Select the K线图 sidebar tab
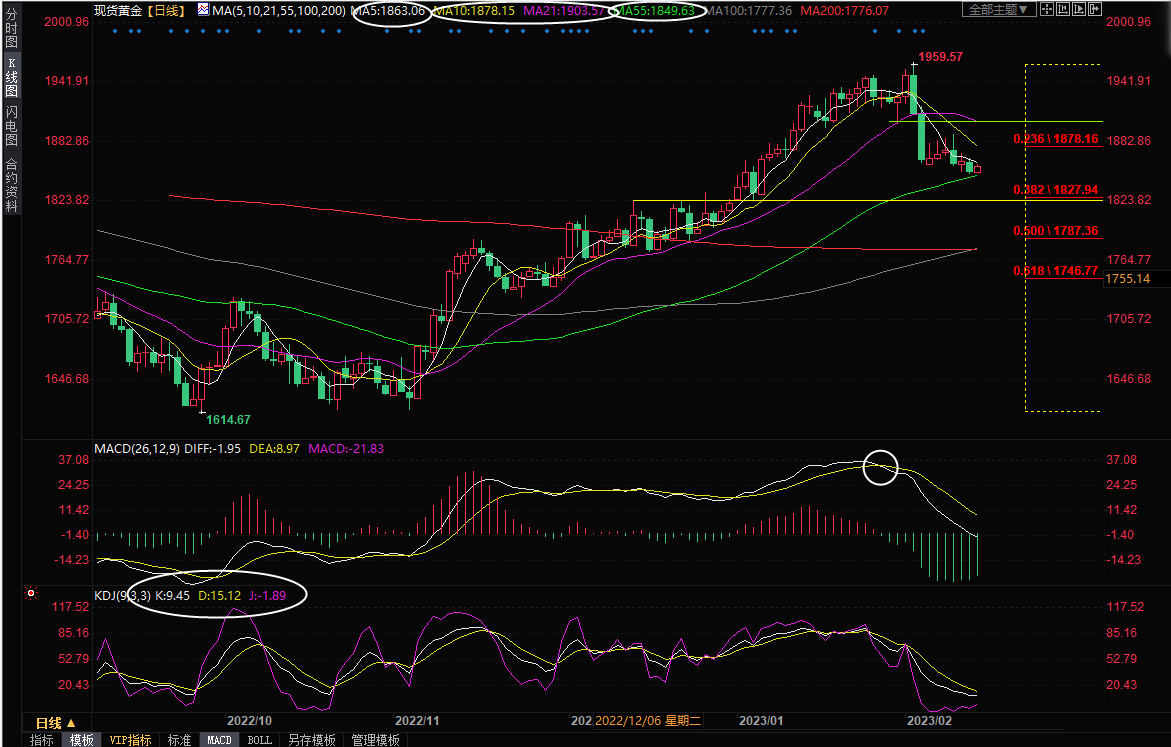 tap(11, 76)
